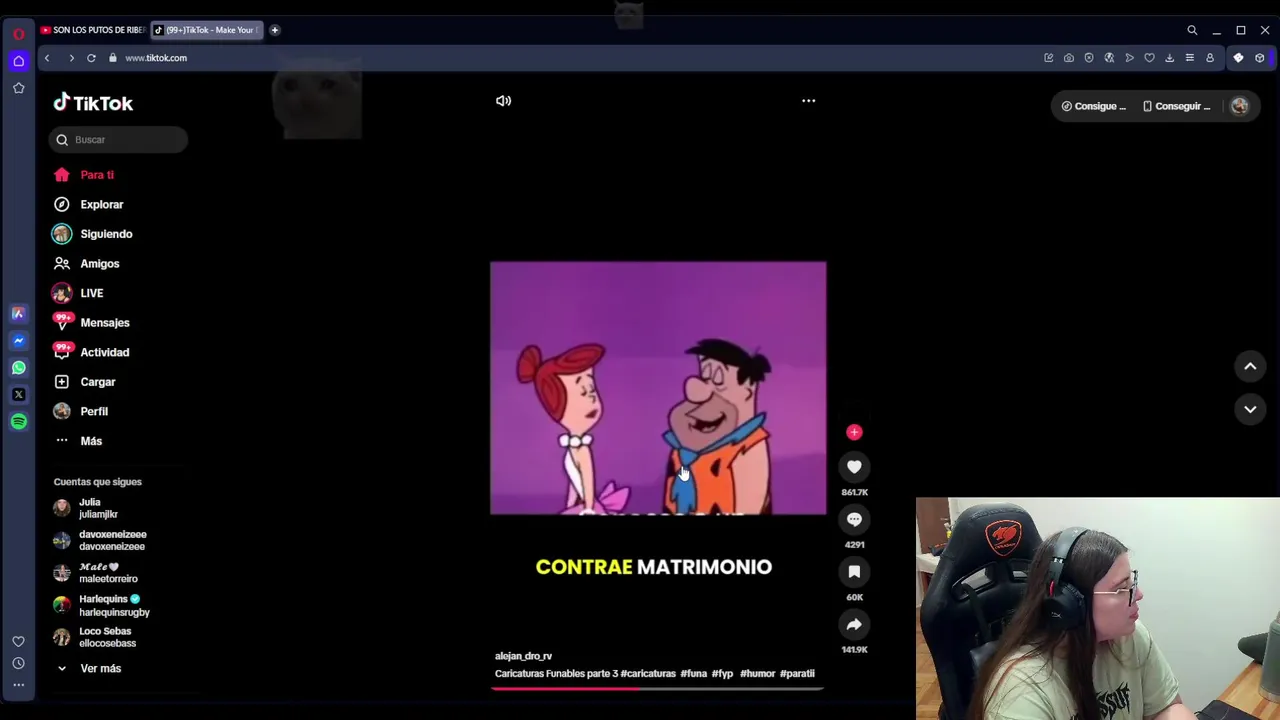Image resolution: width=1280 pixels, height=720 pixels.
Task: Switch to the YouTube SON LOS PUTOS tab
Action: click(x=92, y=30)
